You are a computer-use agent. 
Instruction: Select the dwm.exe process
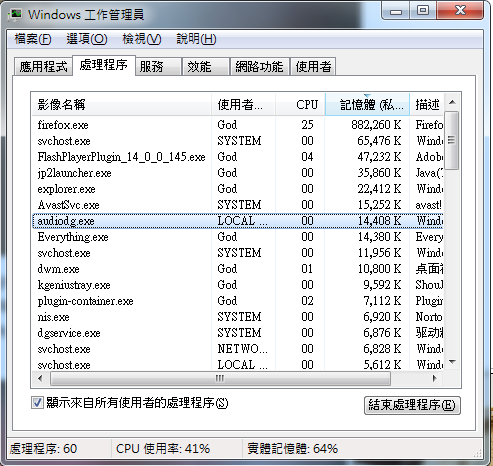tap(238, 269)
